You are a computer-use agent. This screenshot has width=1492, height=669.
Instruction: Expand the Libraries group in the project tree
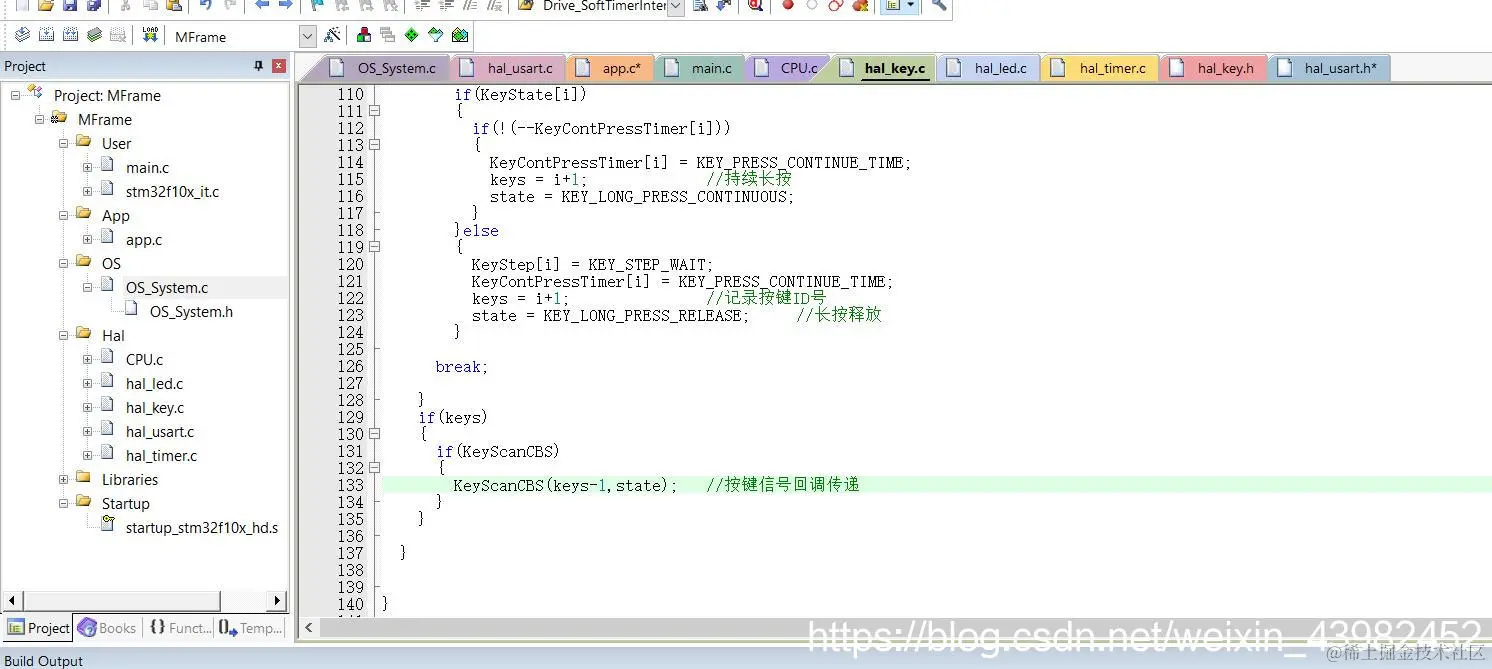tap(63, 479)
